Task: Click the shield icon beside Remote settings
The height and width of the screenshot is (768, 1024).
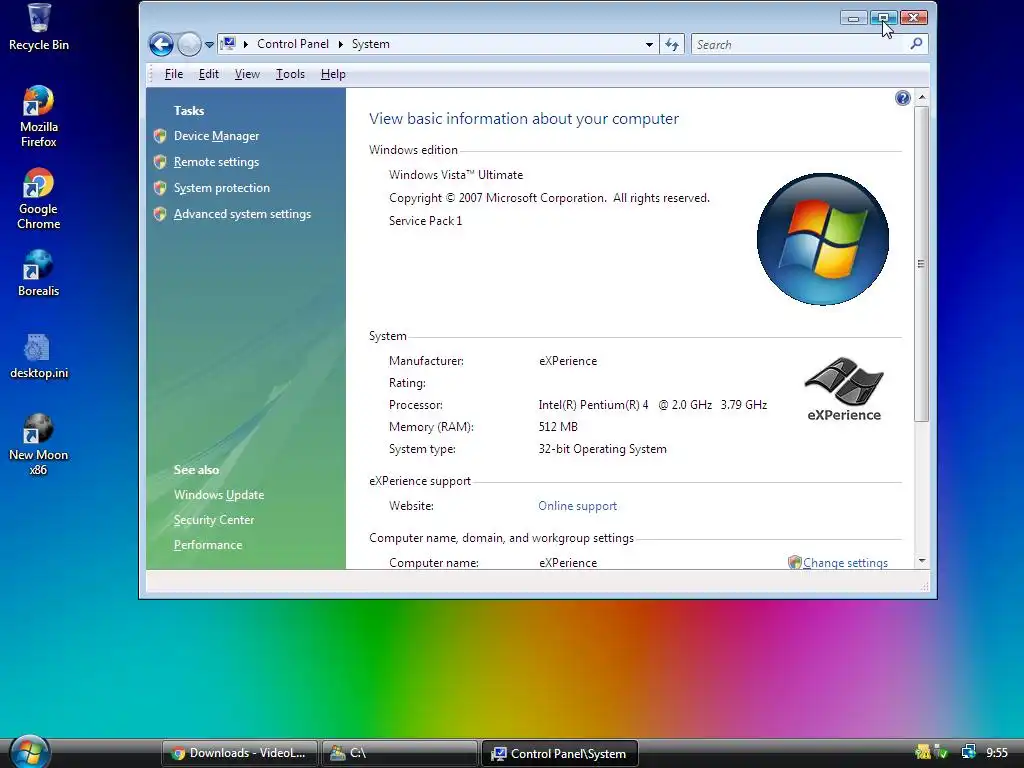Action: tap(160, 162)
